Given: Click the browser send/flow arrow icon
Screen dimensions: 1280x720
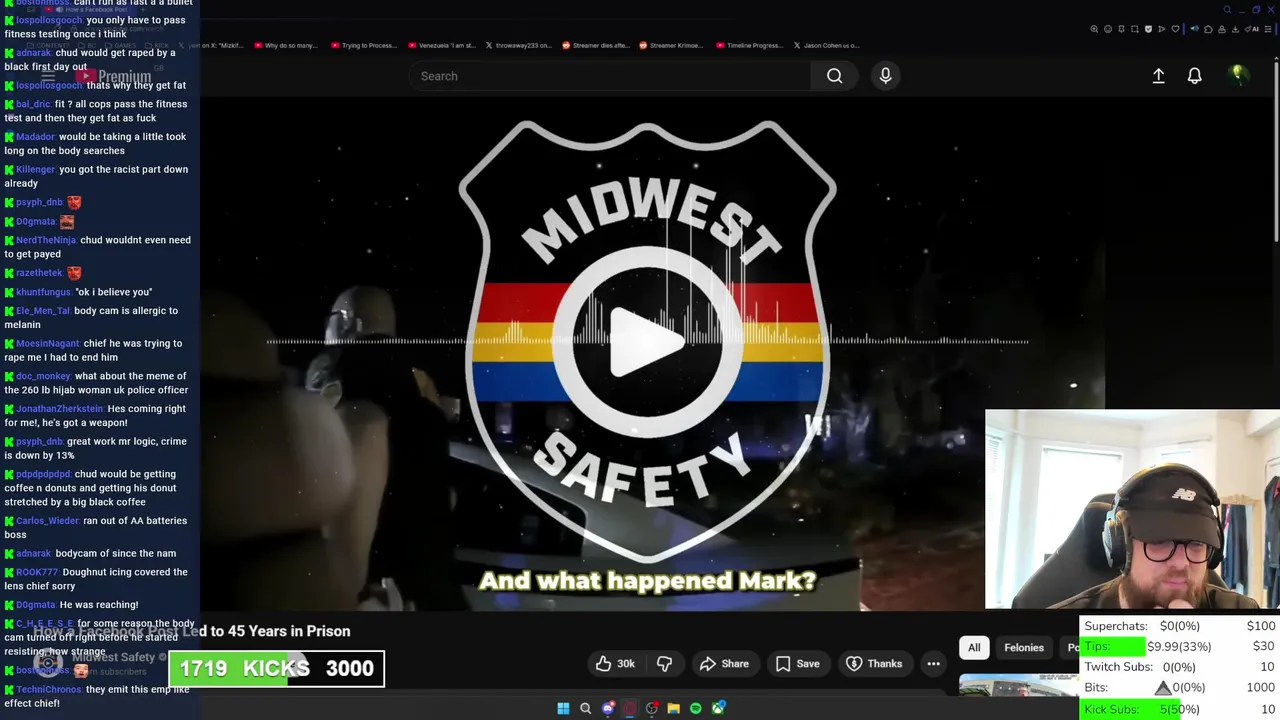Looking at the screenshot, I should pos(1162,29).
